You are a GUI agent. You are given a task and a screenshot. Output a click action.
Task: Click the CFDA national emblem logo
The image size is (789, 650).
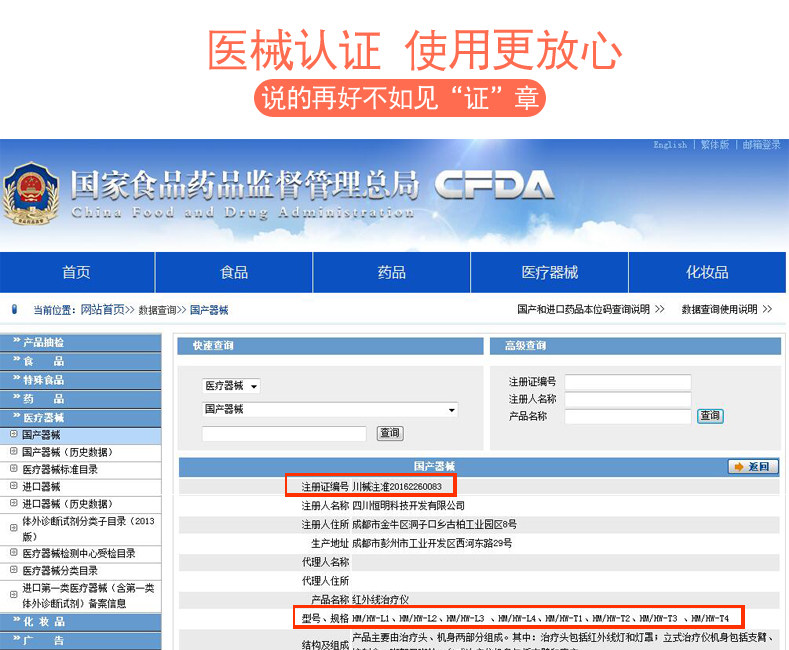point(31,194)
